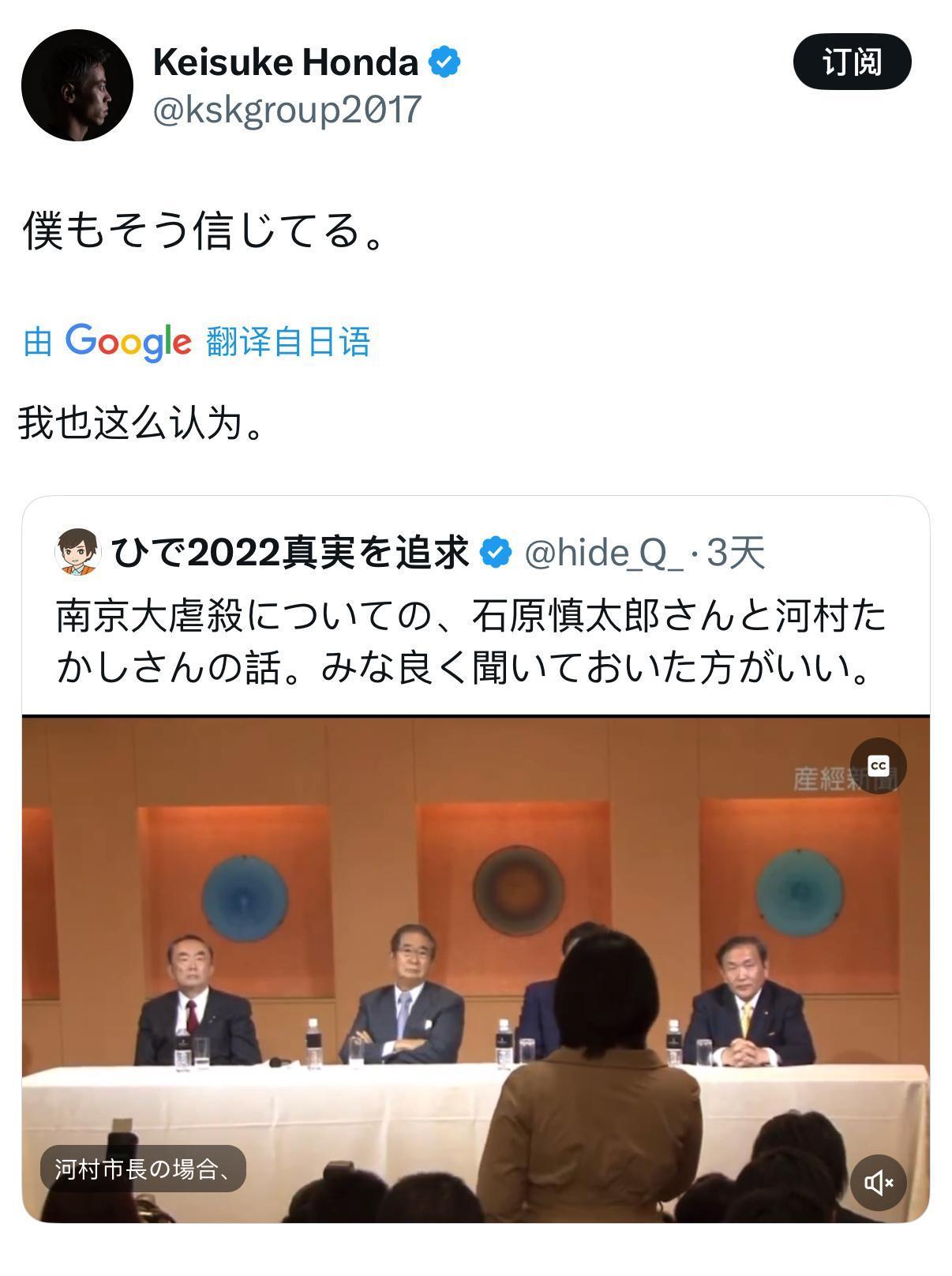Toggle the 翻译自日语 translation link
The image size is (952, 1276).
click(288, 342)
